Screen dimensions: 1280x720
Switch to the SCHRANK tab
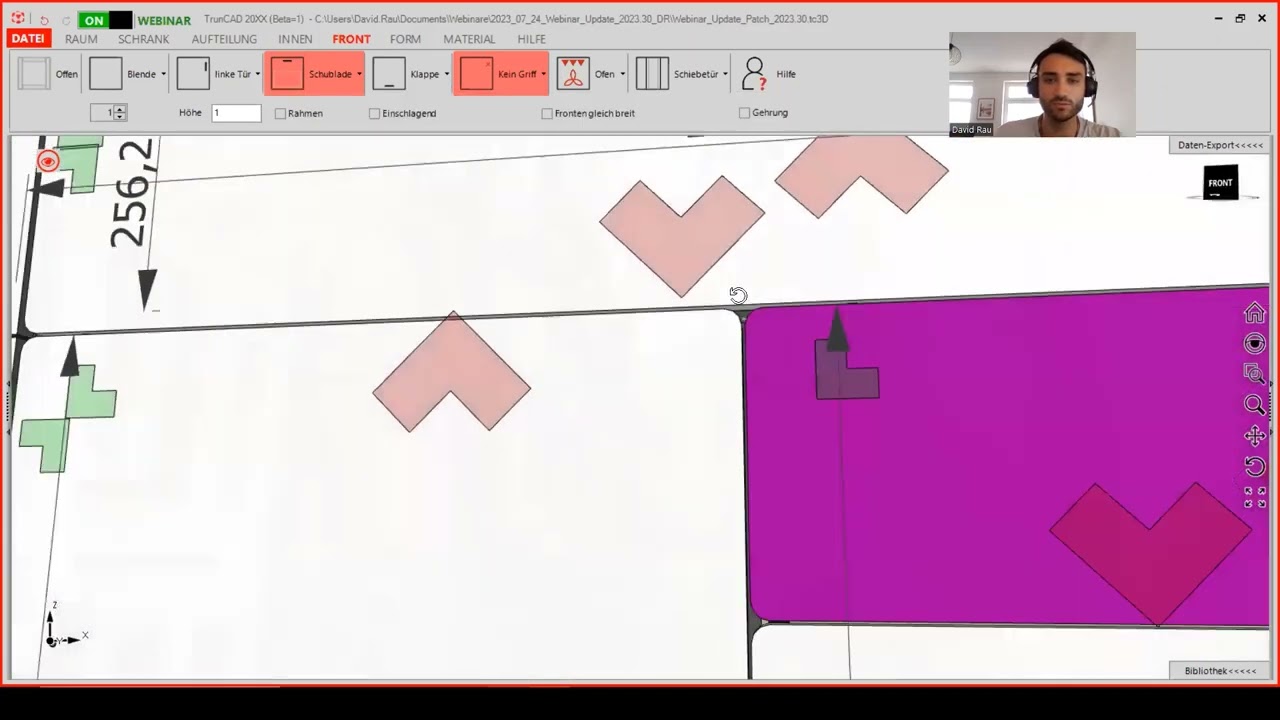[x=143, y=39]
